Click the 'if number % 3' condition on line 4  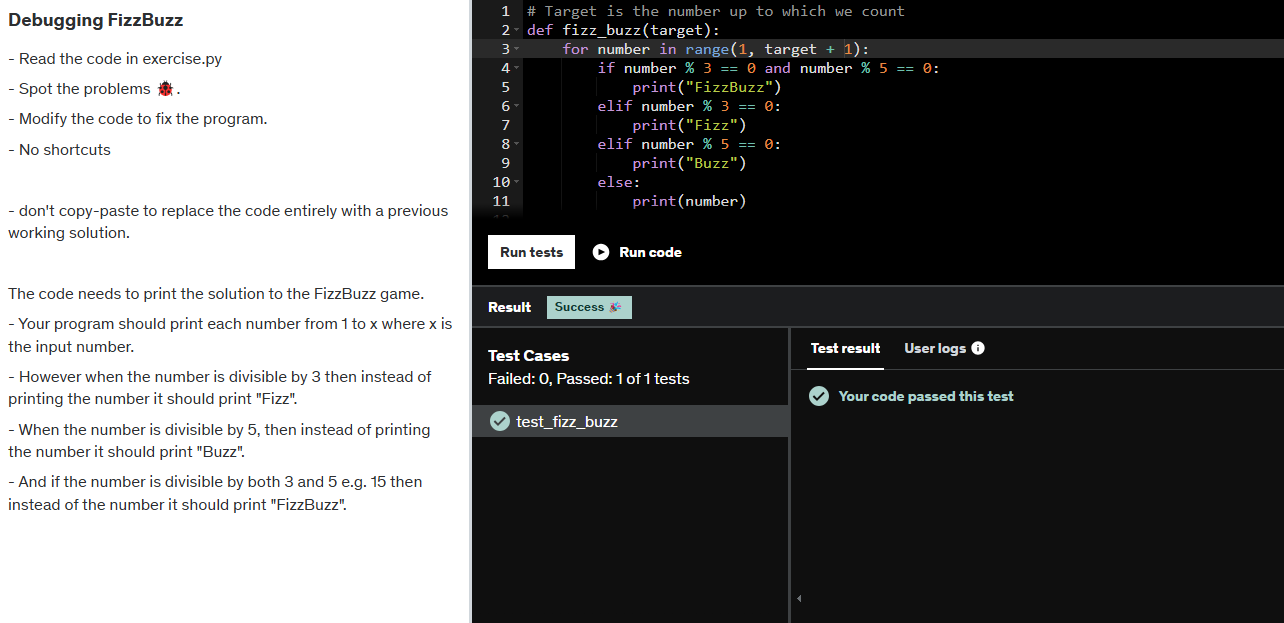(768, 68)
